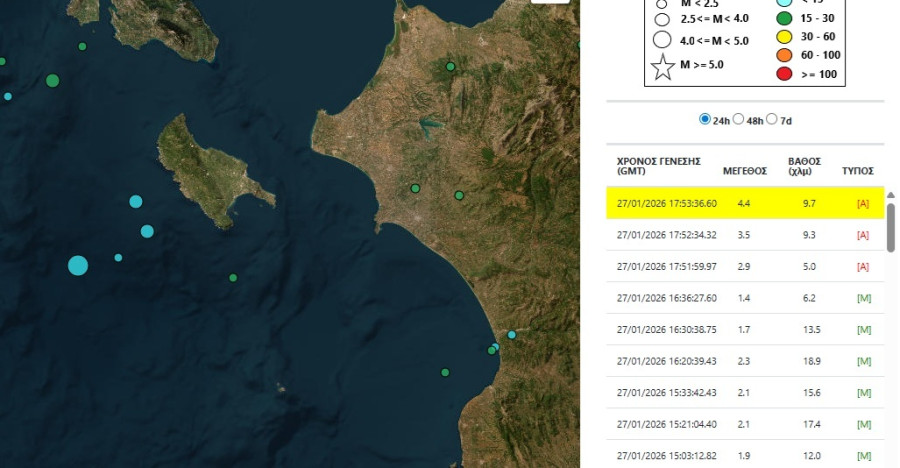The width and height of the screenshot is (900, 468).
Task: Click the largest cyan earthquake marker in the sea
Action: click(78, 265)
